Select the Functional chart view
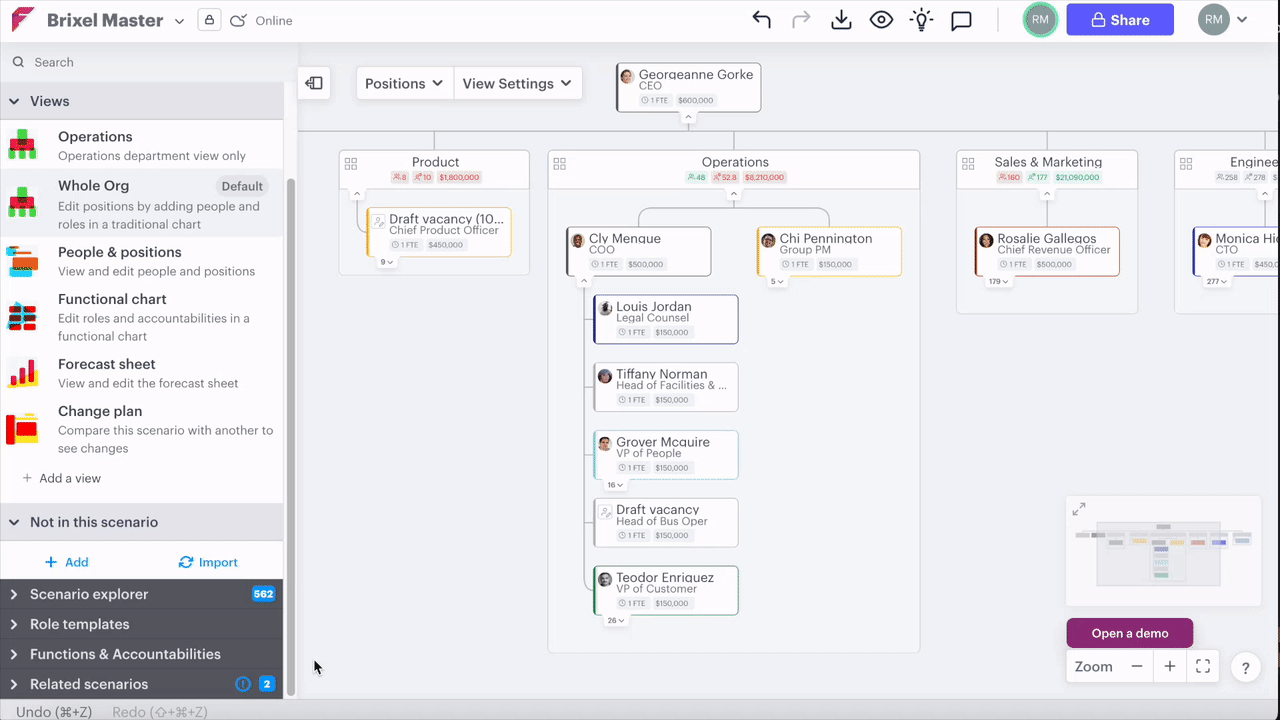This screenshot has height=720, width=1280. pyautogui.click(x=112, y=300)
